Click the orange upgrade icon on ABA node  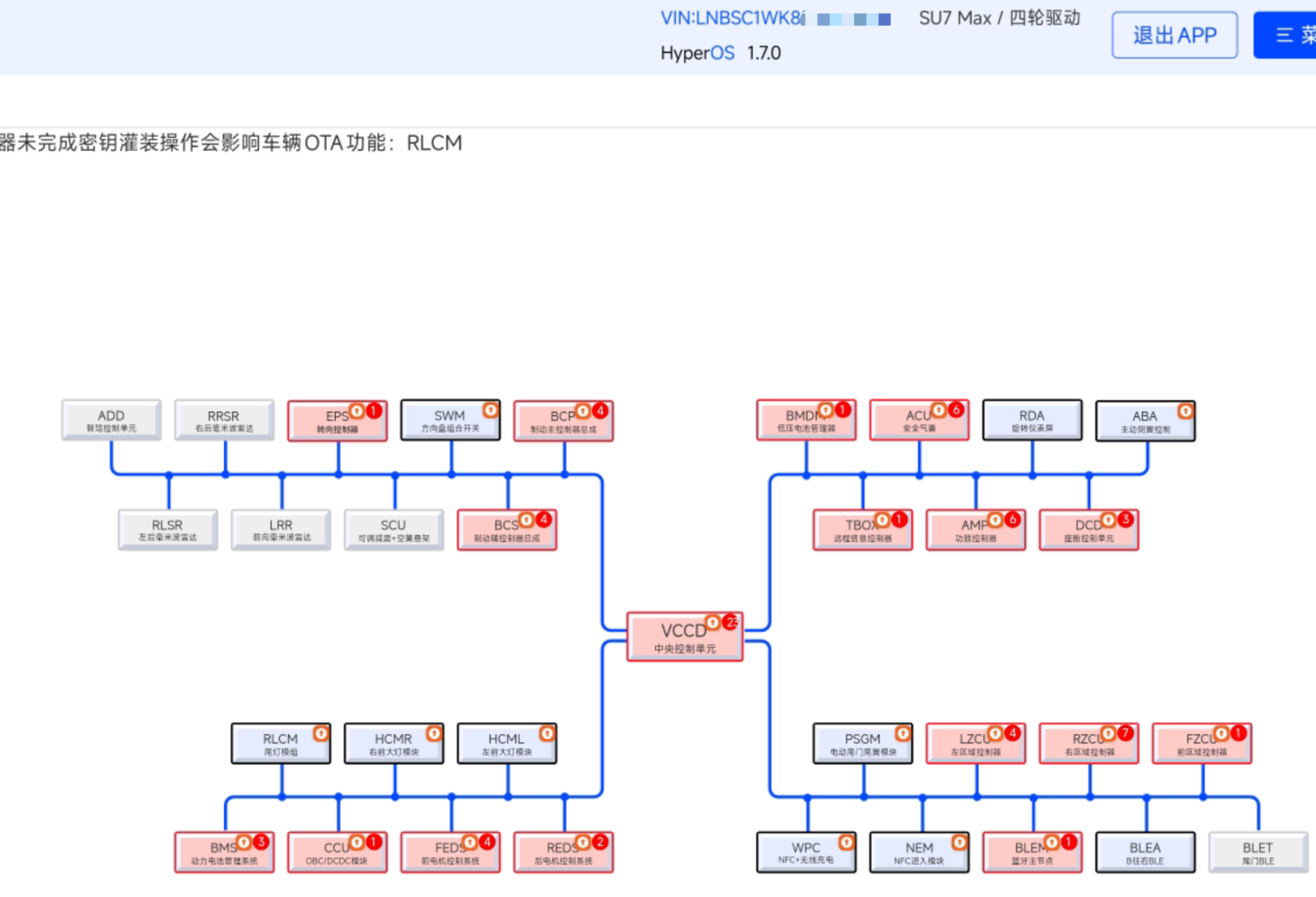(x=1185, y=411)
